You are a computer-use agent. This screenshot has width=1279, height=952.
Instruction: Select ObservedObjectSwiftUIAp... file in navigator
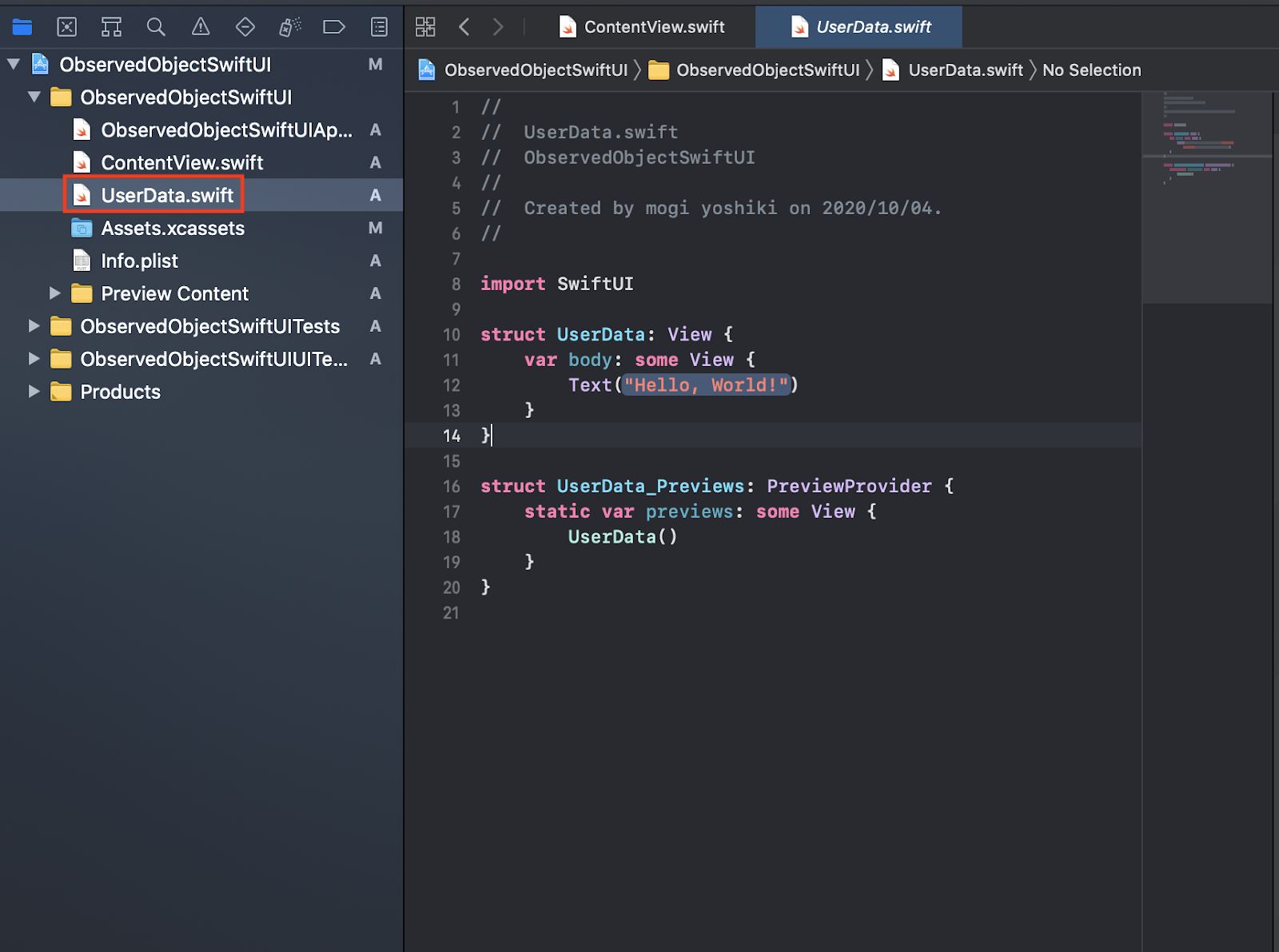(201, 129)
